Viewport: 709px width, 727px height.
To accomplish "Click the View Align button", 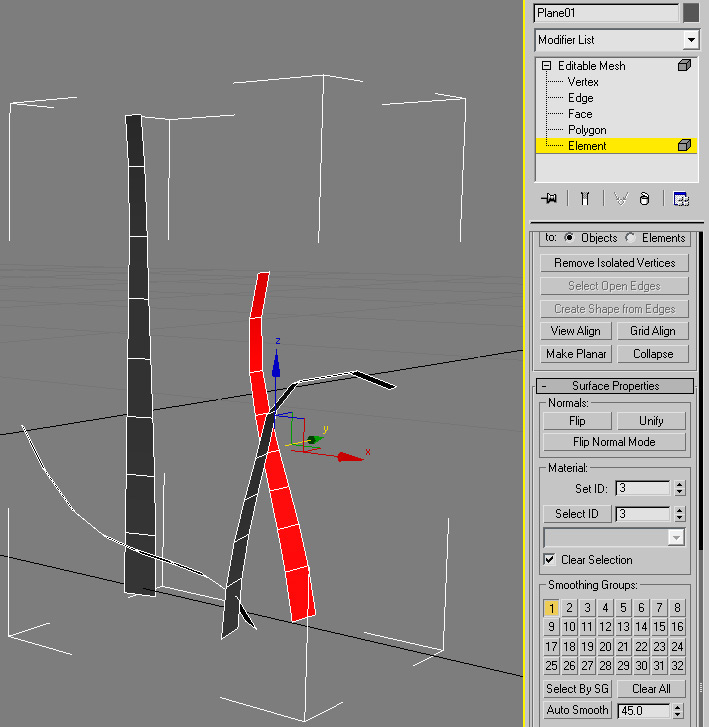I will (x=575, y=331).
